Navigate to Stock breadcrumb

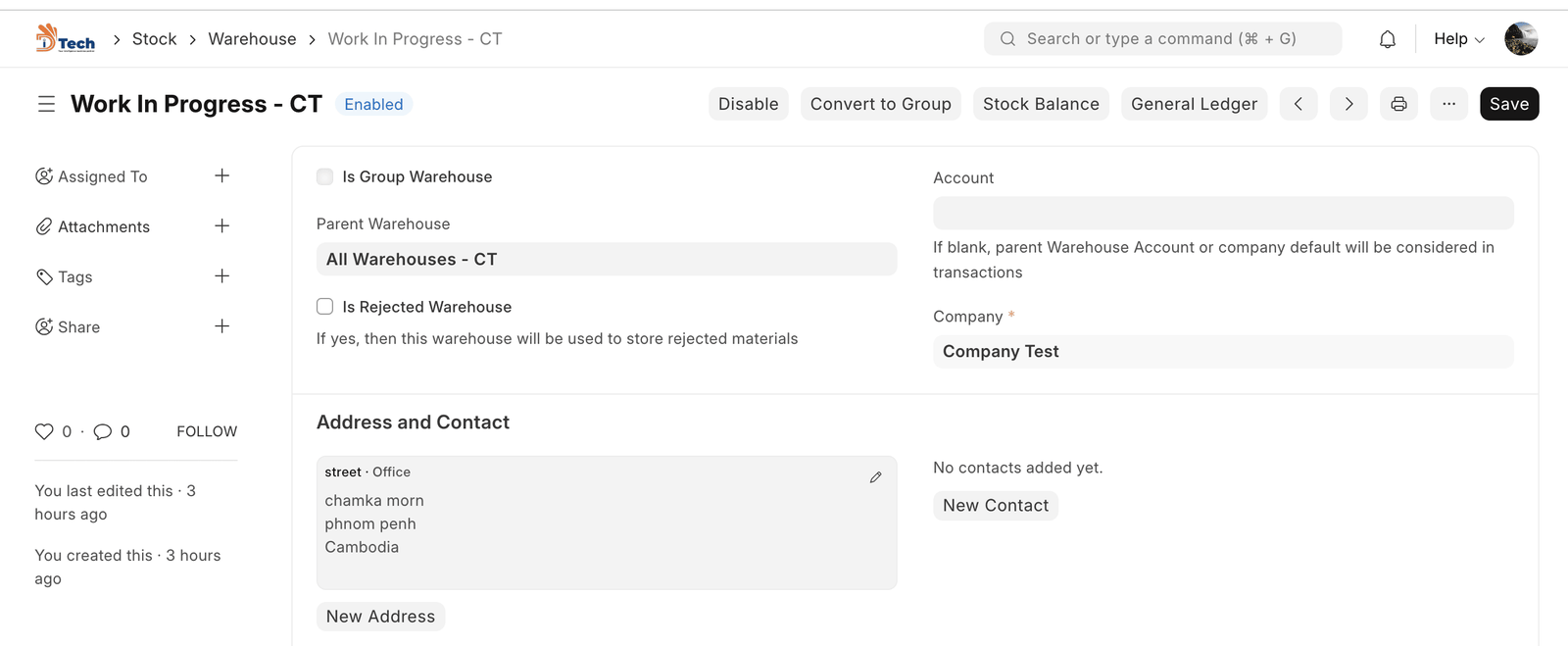(154, 39)
